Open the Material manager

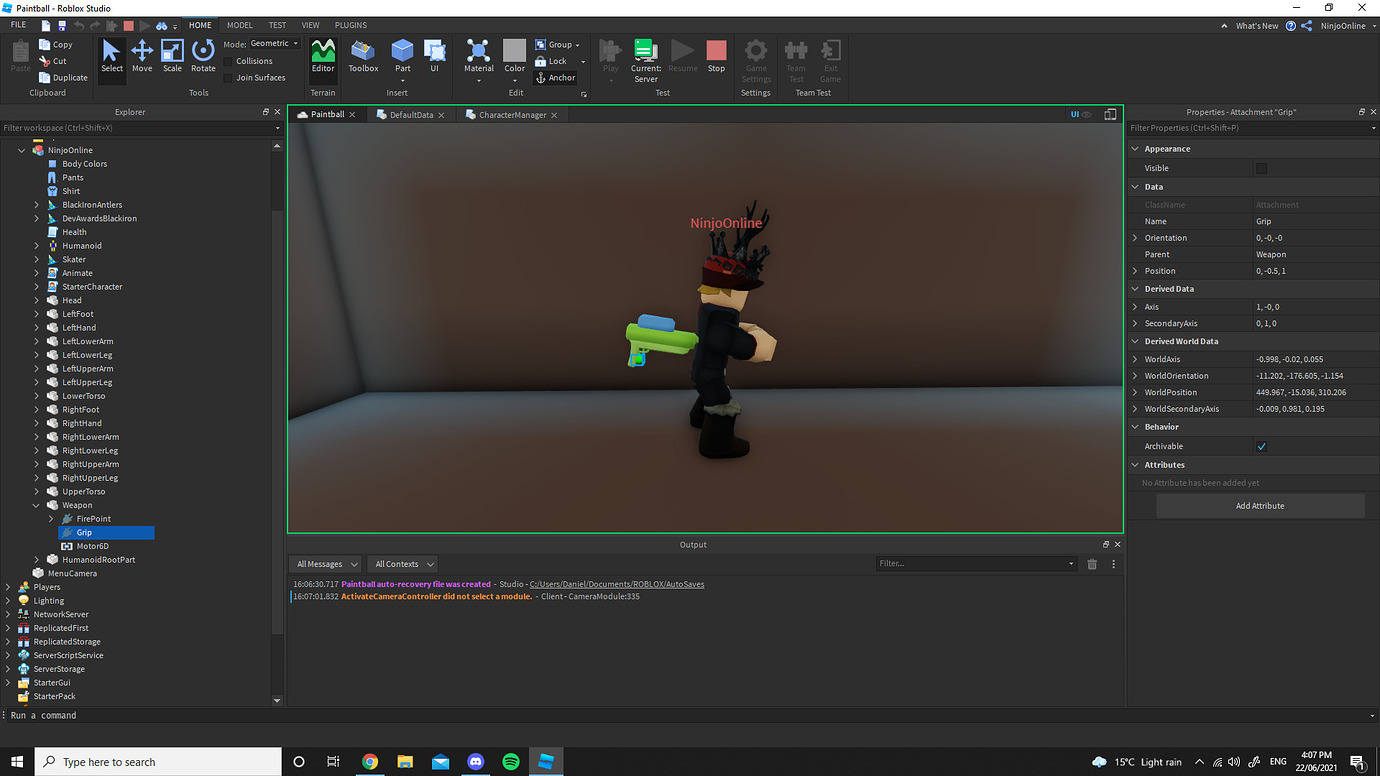point(478,56)
